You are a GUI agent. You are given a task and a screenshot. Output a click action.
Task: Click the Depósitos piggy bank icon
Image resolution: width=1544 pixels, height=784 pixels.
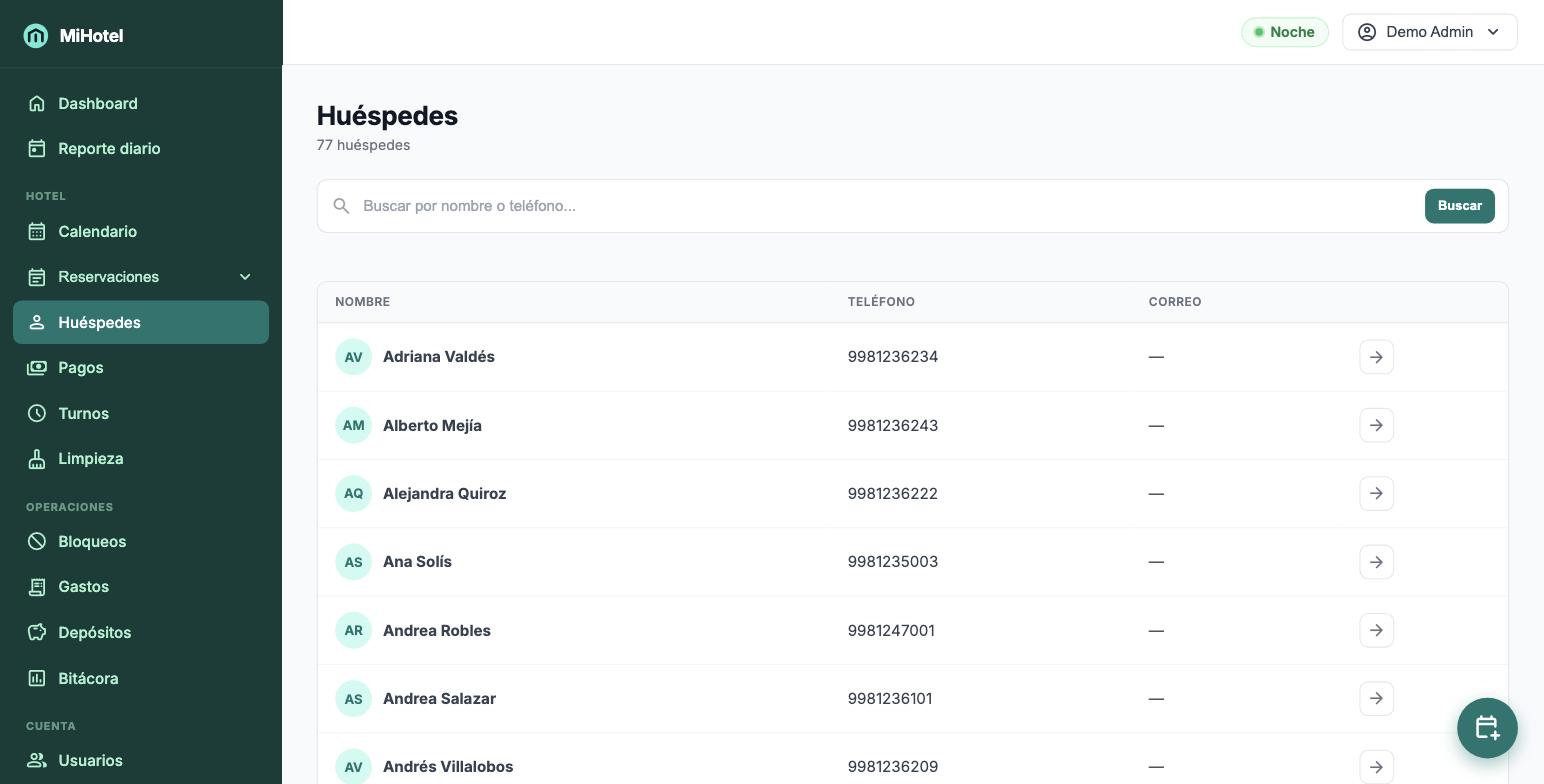coord(37,632)
